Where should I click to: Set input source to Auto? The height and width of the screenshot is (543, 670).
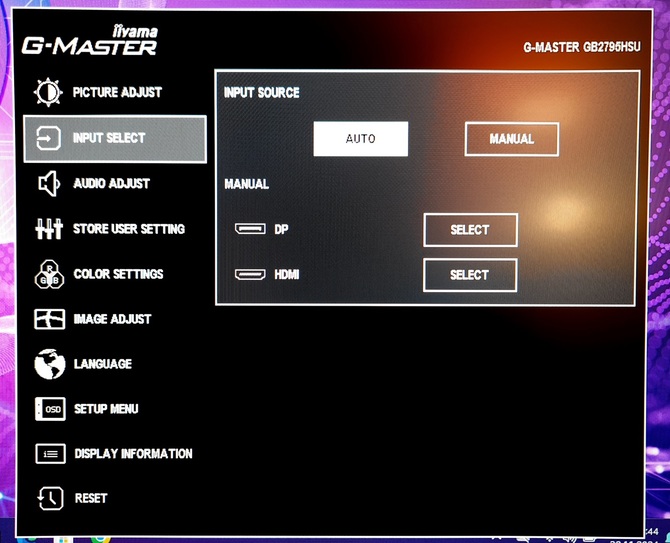pos(361,139)
